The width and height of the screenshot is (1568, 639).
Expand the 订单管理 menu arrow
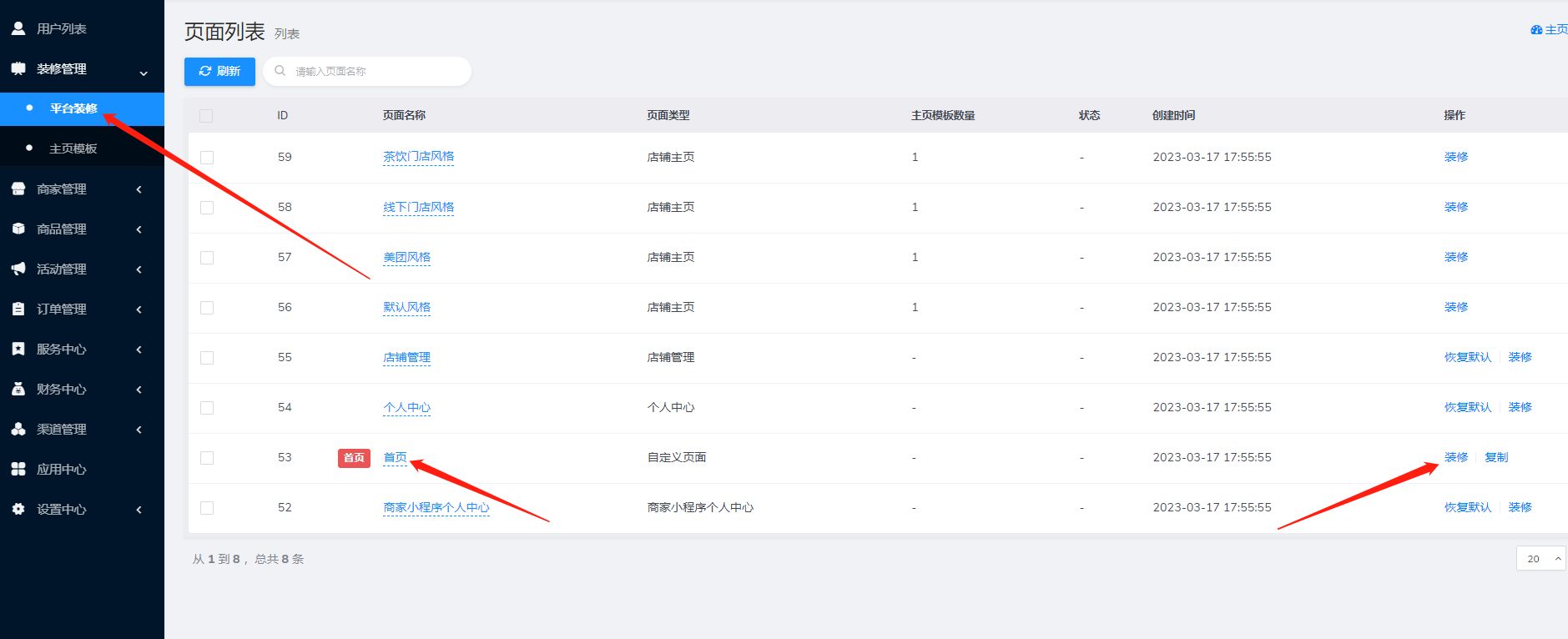[139, 309]
